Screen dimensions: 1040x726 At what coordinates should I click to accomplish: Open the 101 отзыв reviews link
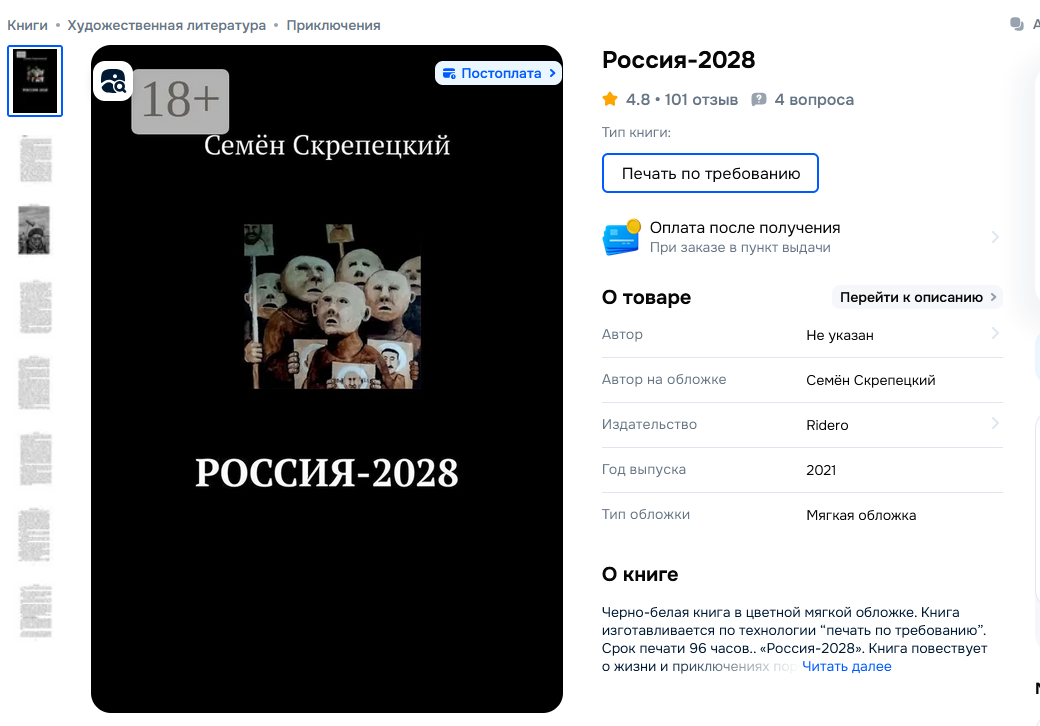pos(701,99)
